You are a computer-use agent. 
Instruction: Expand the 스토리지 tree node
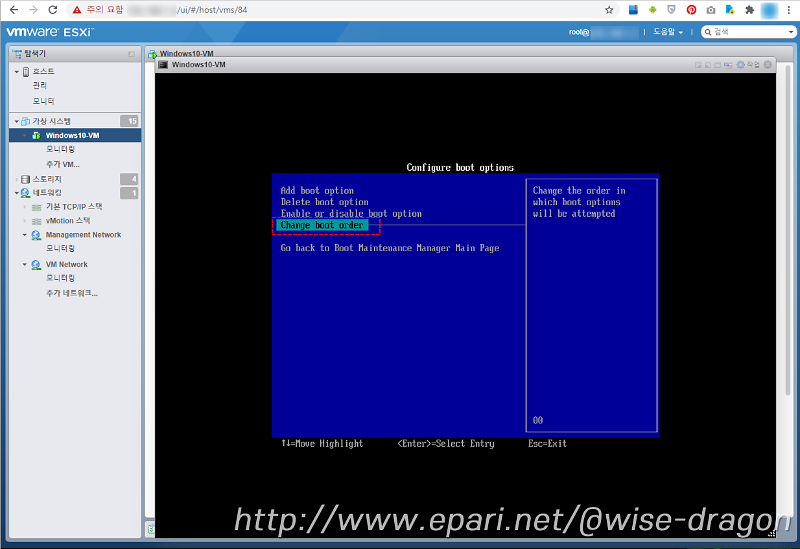coord(17,179)
